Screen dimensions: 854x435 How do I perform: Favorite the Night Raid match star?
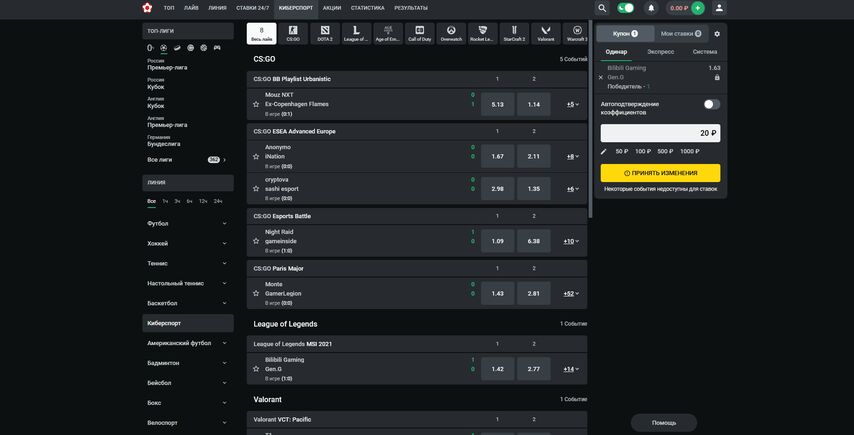click(x=256, y=241)
